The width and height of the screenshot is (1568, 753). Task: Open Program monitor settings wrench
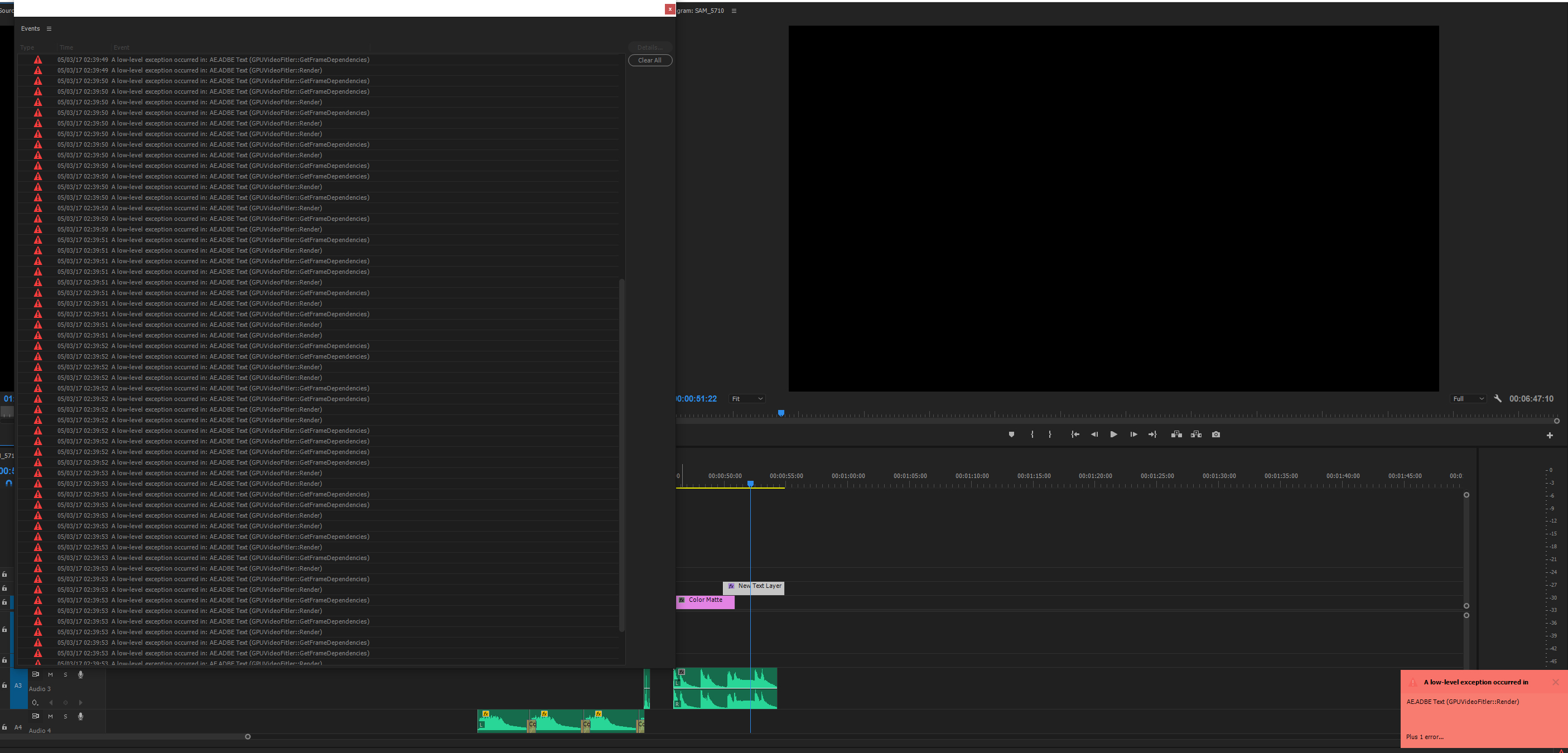point(1498,399)
